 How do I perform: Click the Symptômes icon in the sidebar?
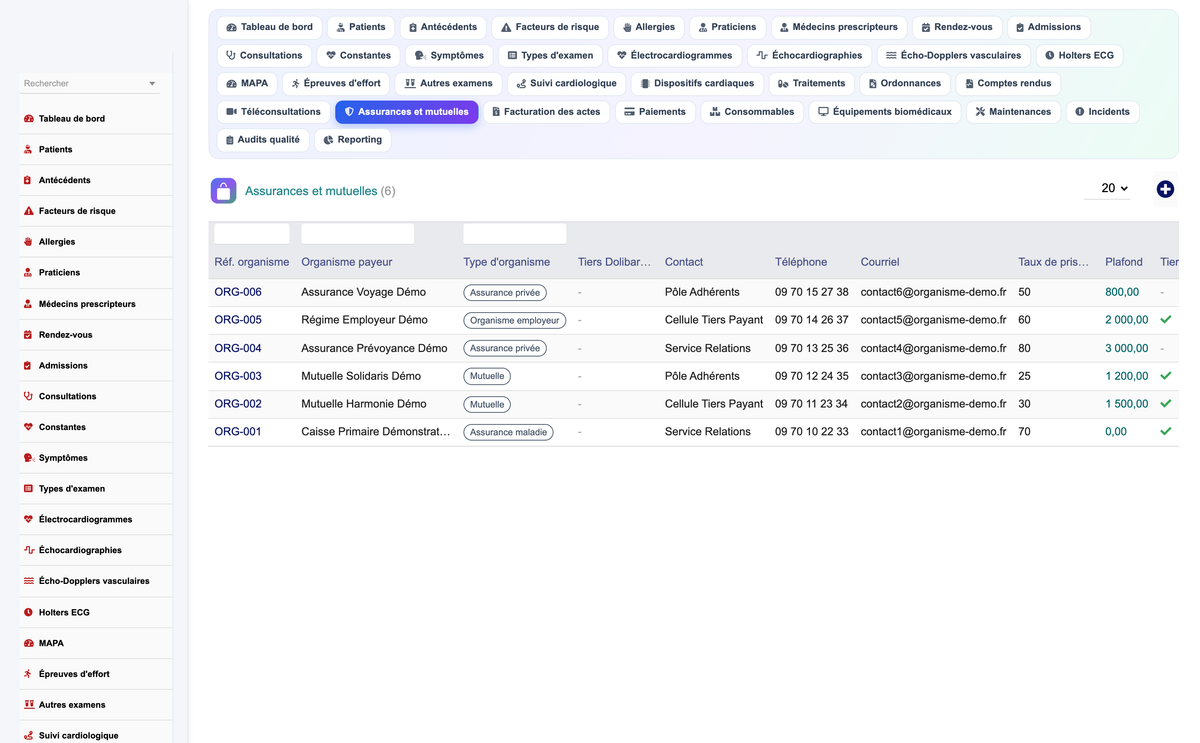pos(28,458)
